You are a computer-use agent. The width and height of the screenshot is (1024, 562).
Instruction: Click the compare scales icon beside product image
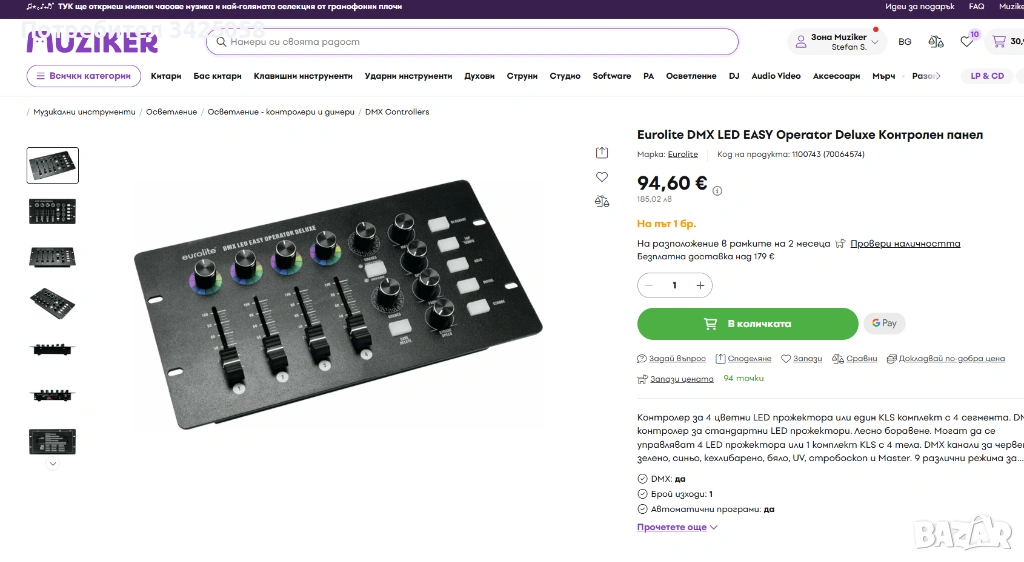point(602,201)
